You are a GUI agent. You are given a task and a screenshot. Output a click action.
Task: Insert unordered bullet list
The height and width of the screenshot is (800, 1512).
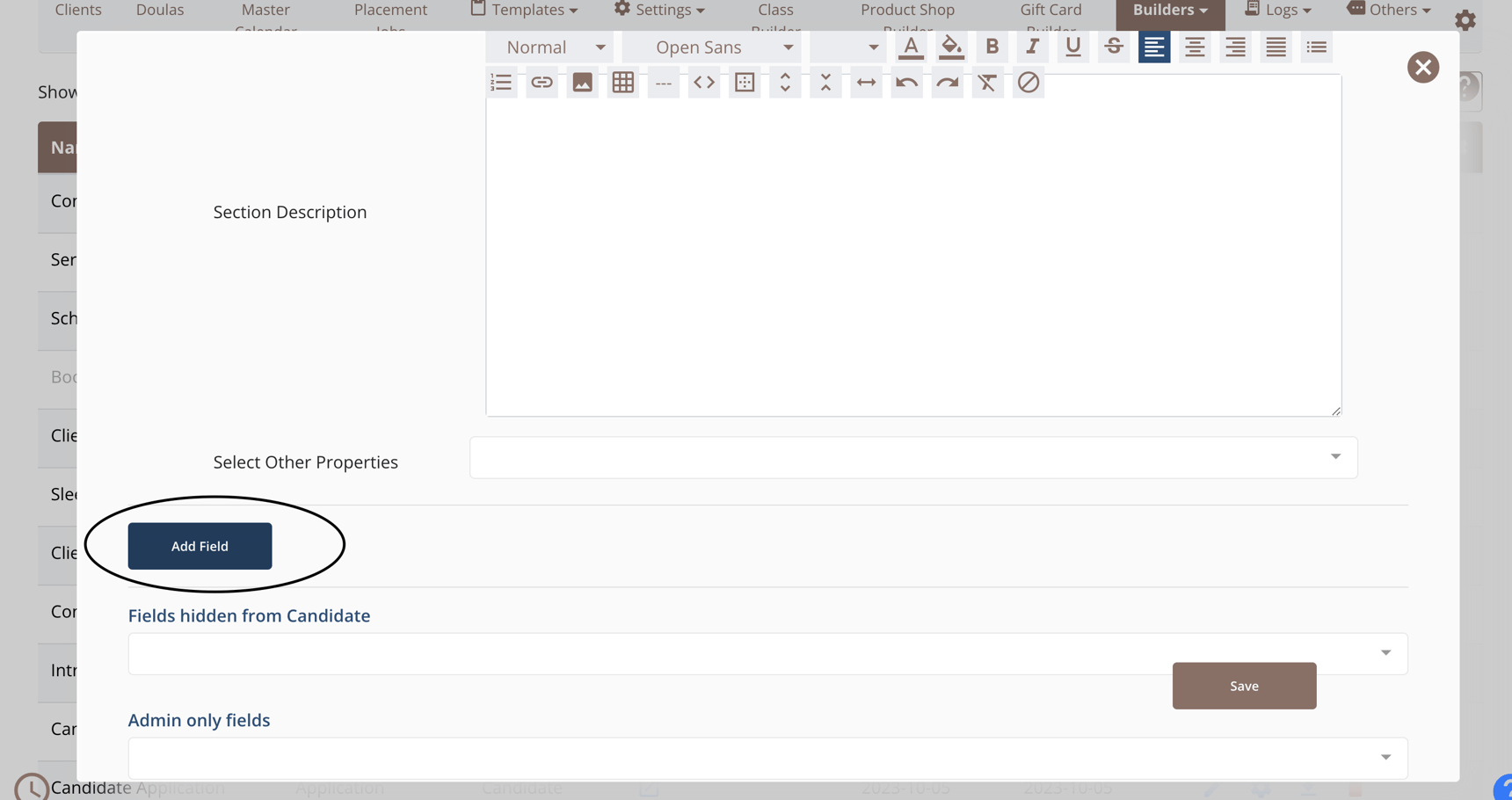[1315, 47]
